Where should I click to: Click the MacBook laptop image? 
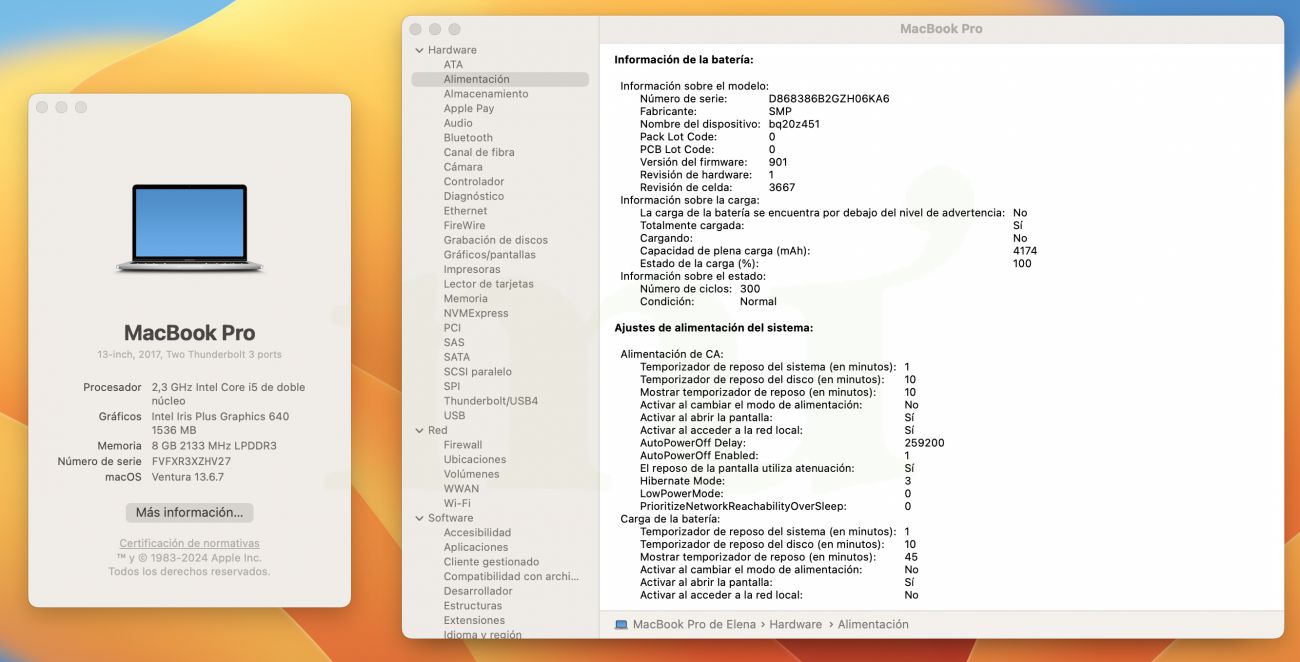tap(189, 229)
